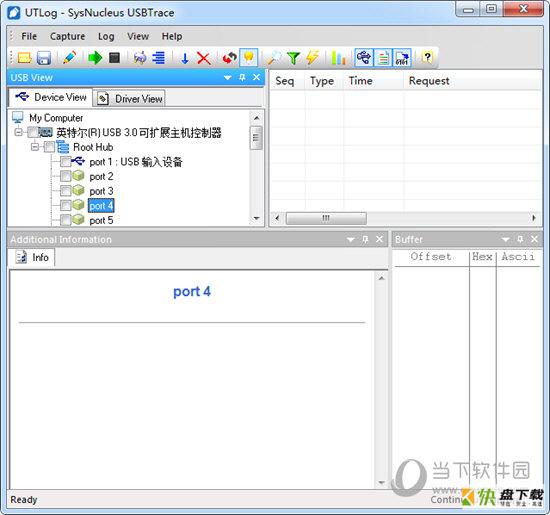Collapse the USB 3.0 host controller node
The height and width of the screenshot is (515, 550).
pyautogui.click(x=18, y=132)
